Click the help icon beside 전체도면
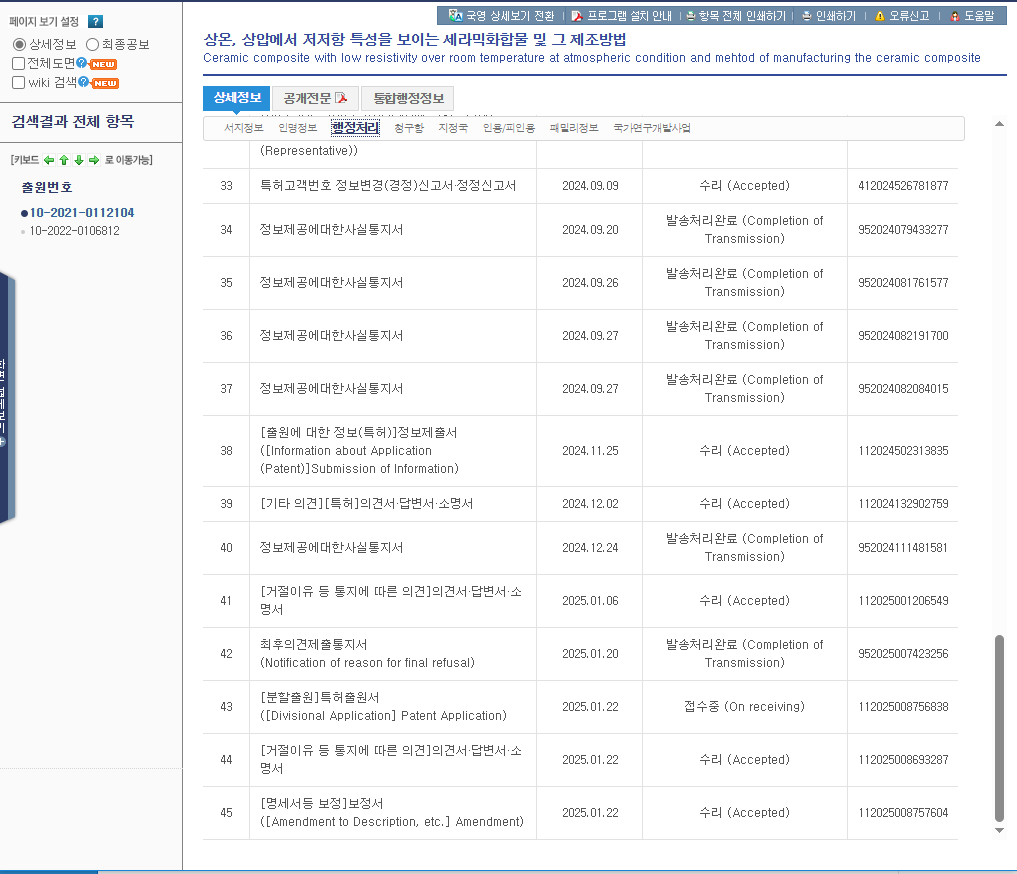1017x874 pixels. [x=82, y=64]
